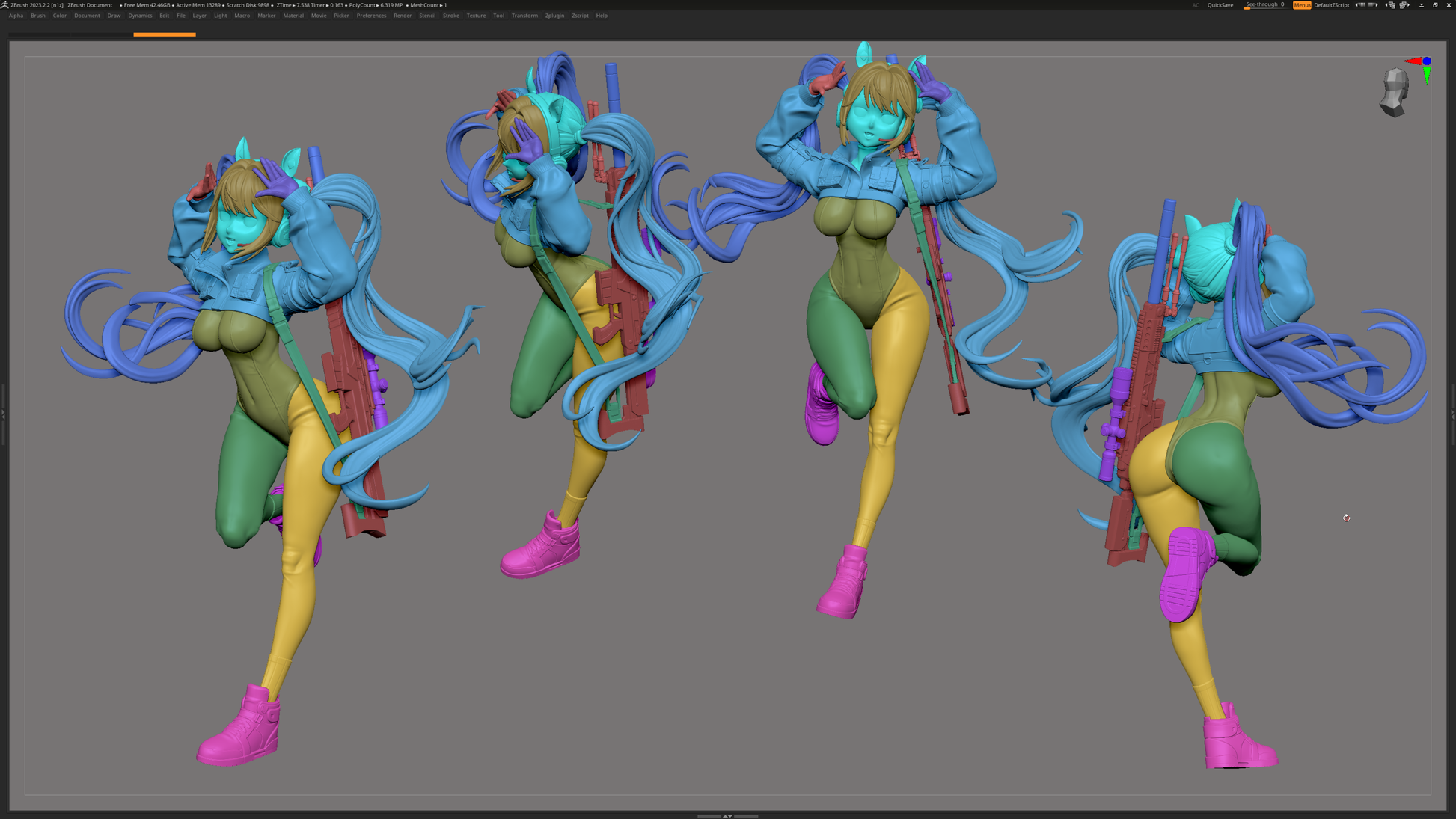
Task: Open the Zplugin menu
Action: (554, 16)
